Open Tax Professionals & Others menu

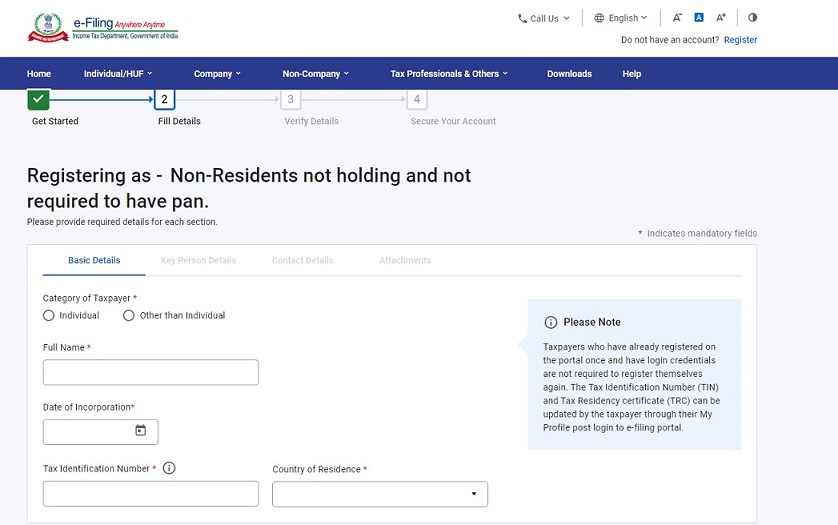pos(449,74)
